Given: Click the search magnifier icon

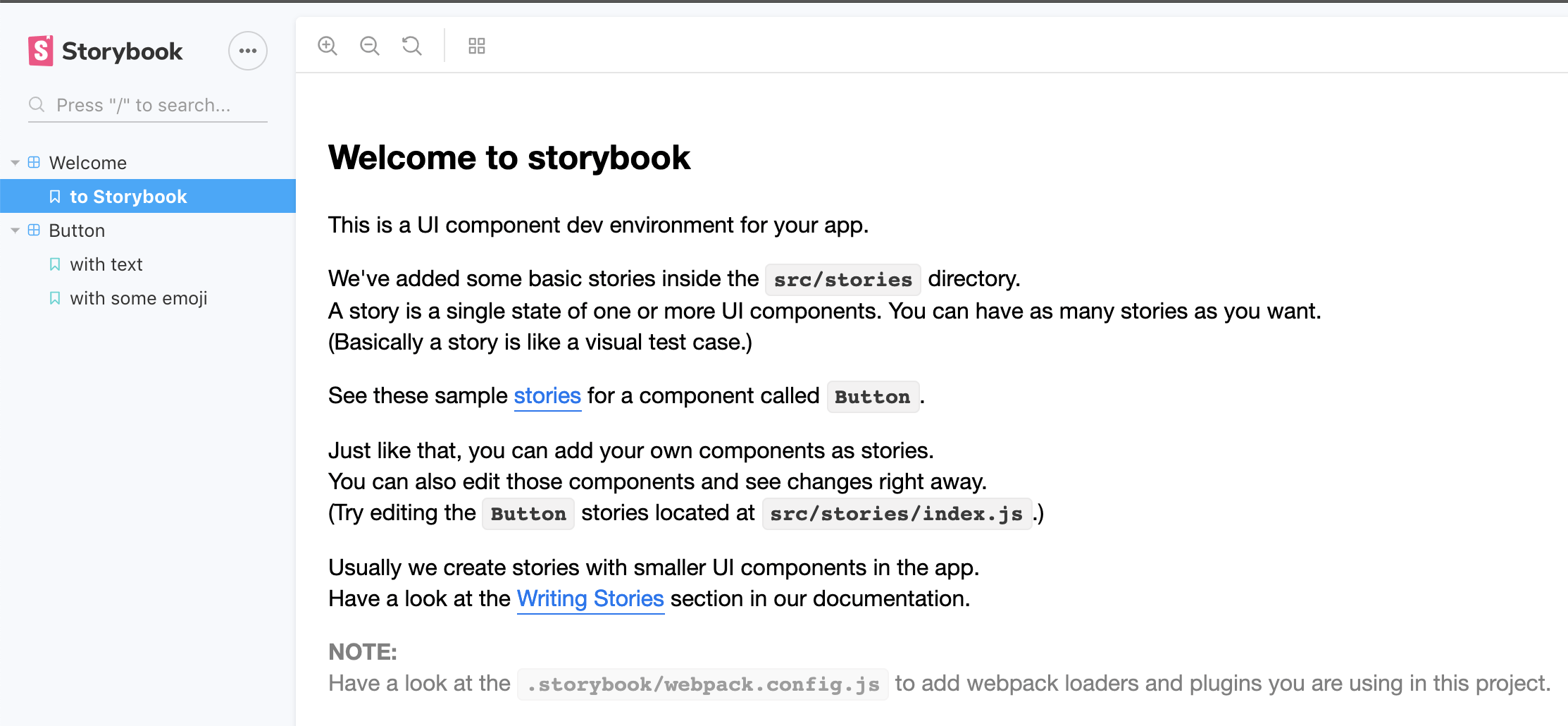Looking at the screenshot, I should [37, 105].
